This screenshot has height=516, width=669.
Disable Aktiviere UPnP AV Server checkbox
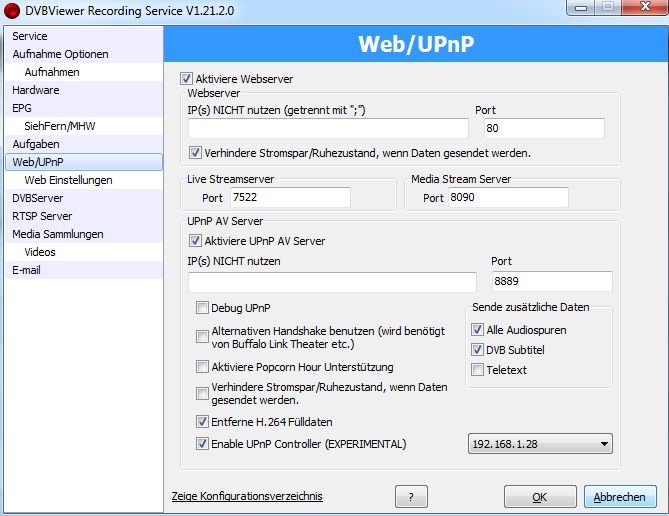coord(195,241)
